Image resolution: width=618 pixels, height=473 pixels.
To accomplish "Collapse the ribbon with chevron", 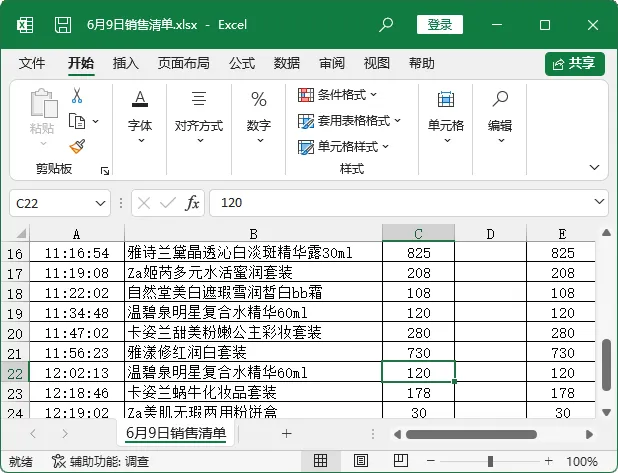I will [594, 167].
